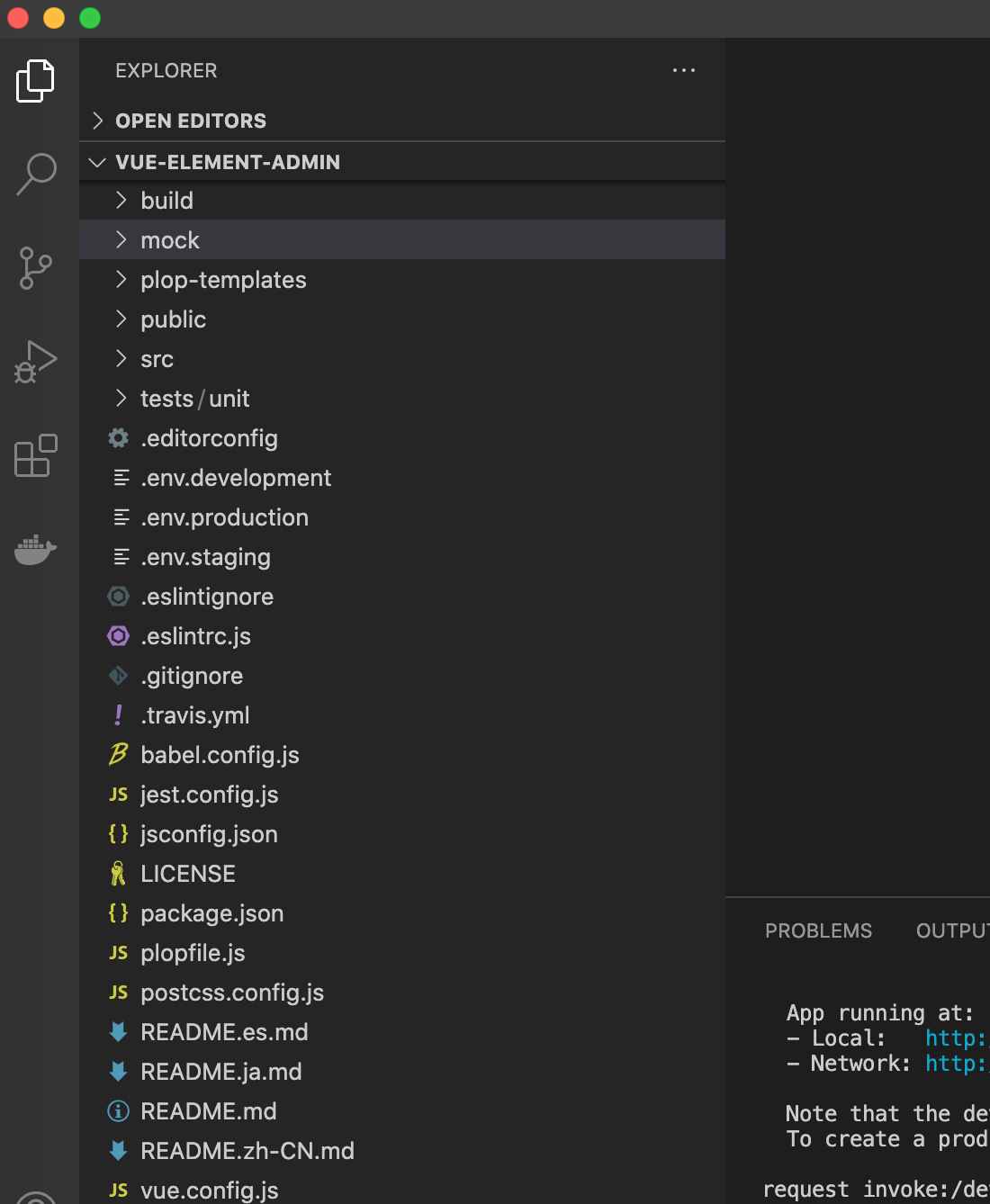Click the markdown icon beside README.ja.md
Viewport: 990px width, 1204px height.
(x=118, y=1072)
